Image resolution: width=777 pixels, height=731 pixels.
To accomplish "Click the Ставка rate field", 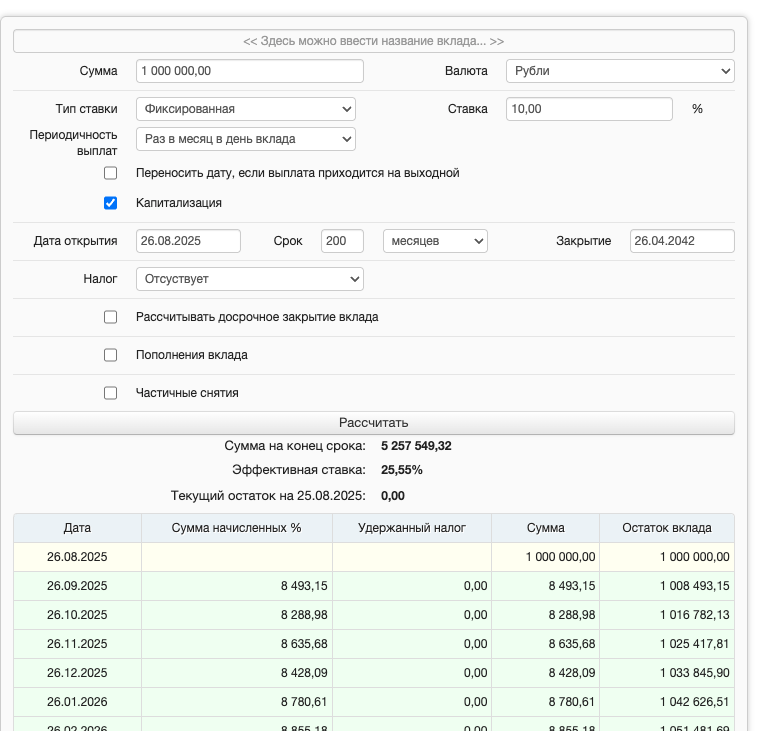I will click(x=589, y=109).
